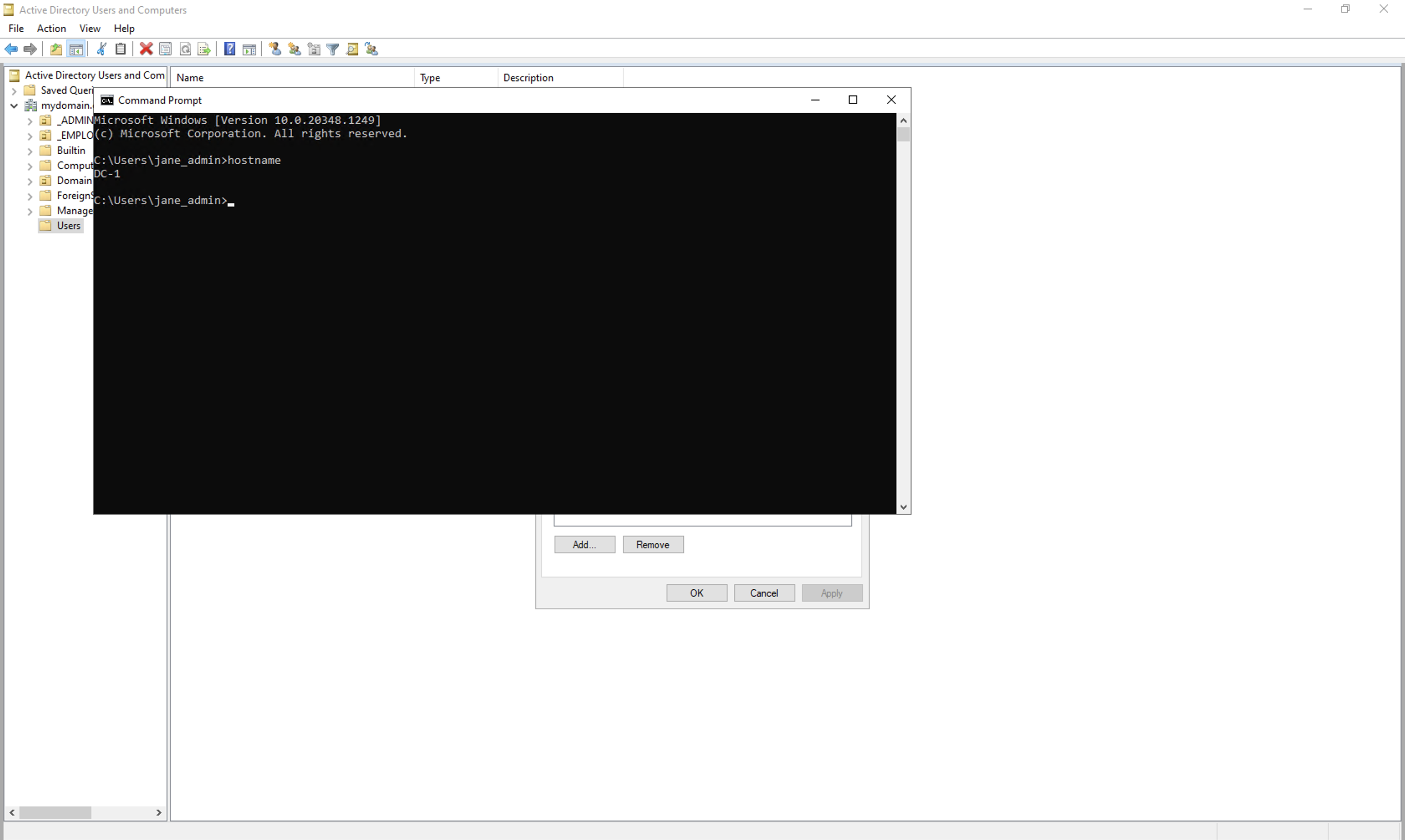Click Create new user icon
Screen dimensions: 1405x840
pos(275,49)
